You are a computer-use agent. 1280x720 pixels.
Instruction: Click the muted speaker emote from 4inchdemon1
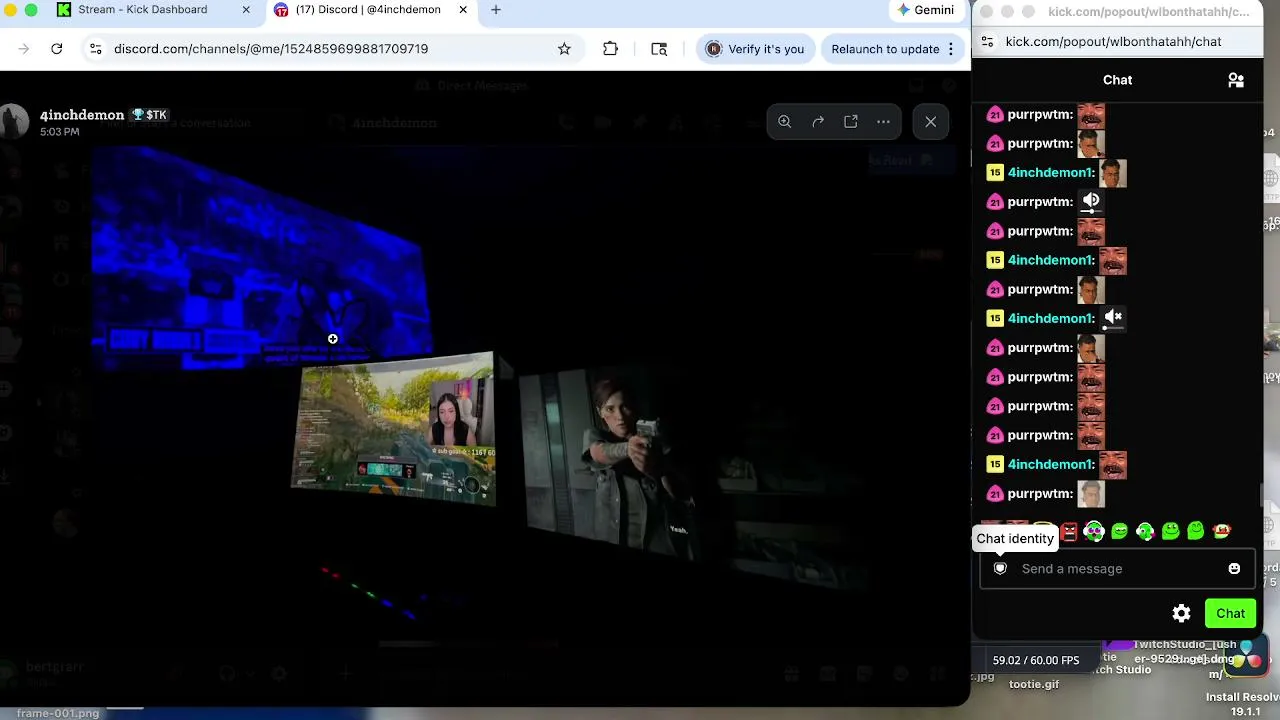1113,318
